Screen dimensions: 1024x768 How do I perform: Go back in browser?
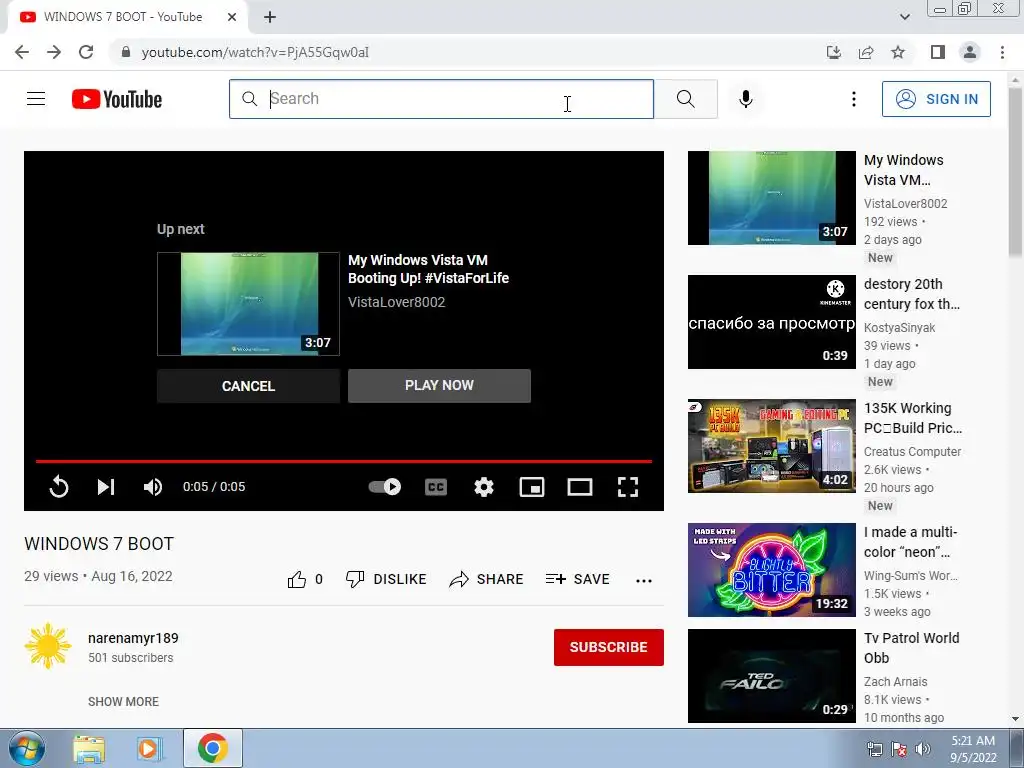[22, 52]
